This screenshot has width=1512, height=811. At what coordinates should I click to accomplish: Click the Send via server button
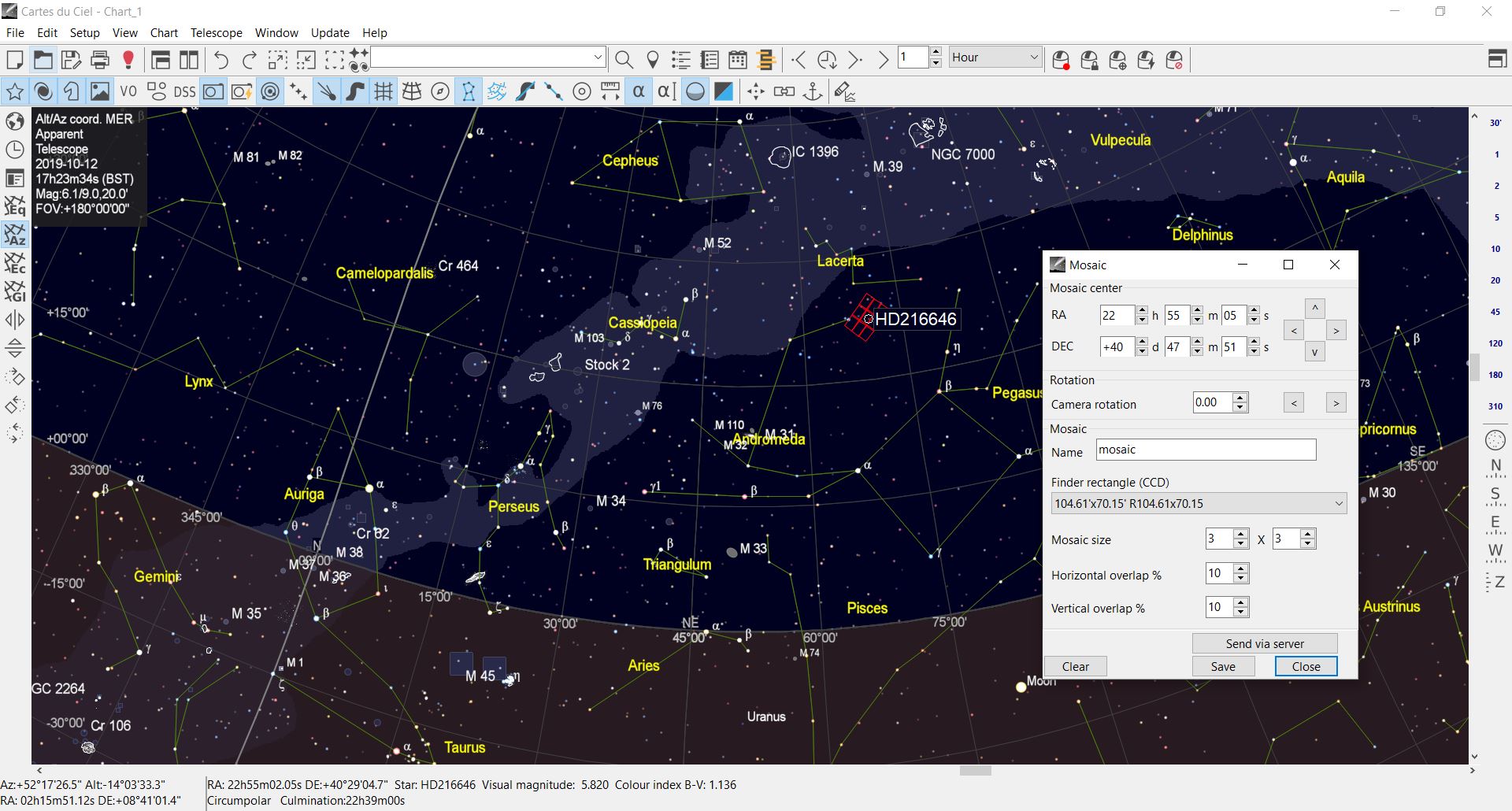tap(1264, 643)
